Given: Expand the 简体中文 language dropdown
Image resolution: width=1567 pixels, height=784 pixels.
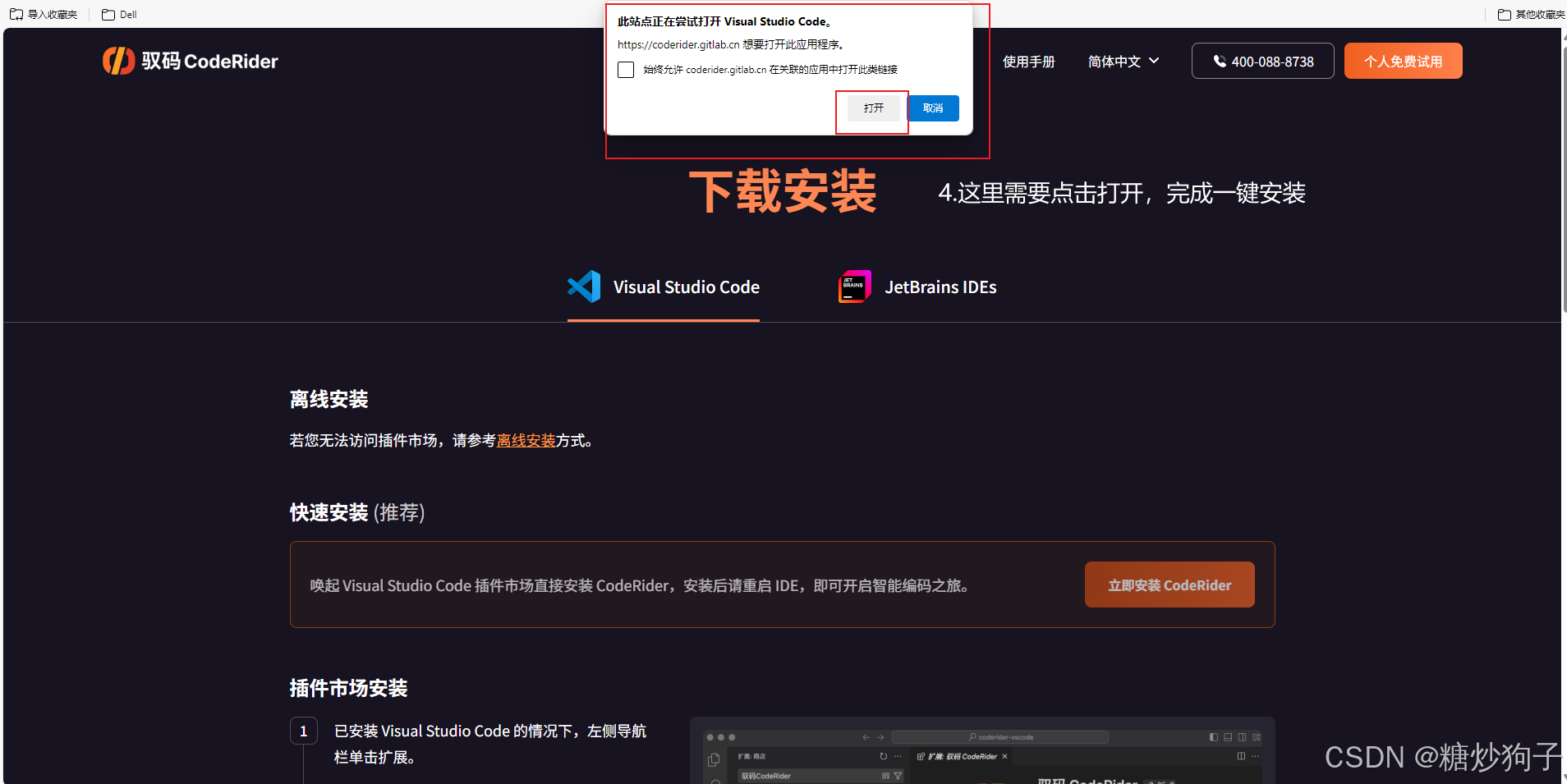Looking at the screenshot, I should 1122,61.
